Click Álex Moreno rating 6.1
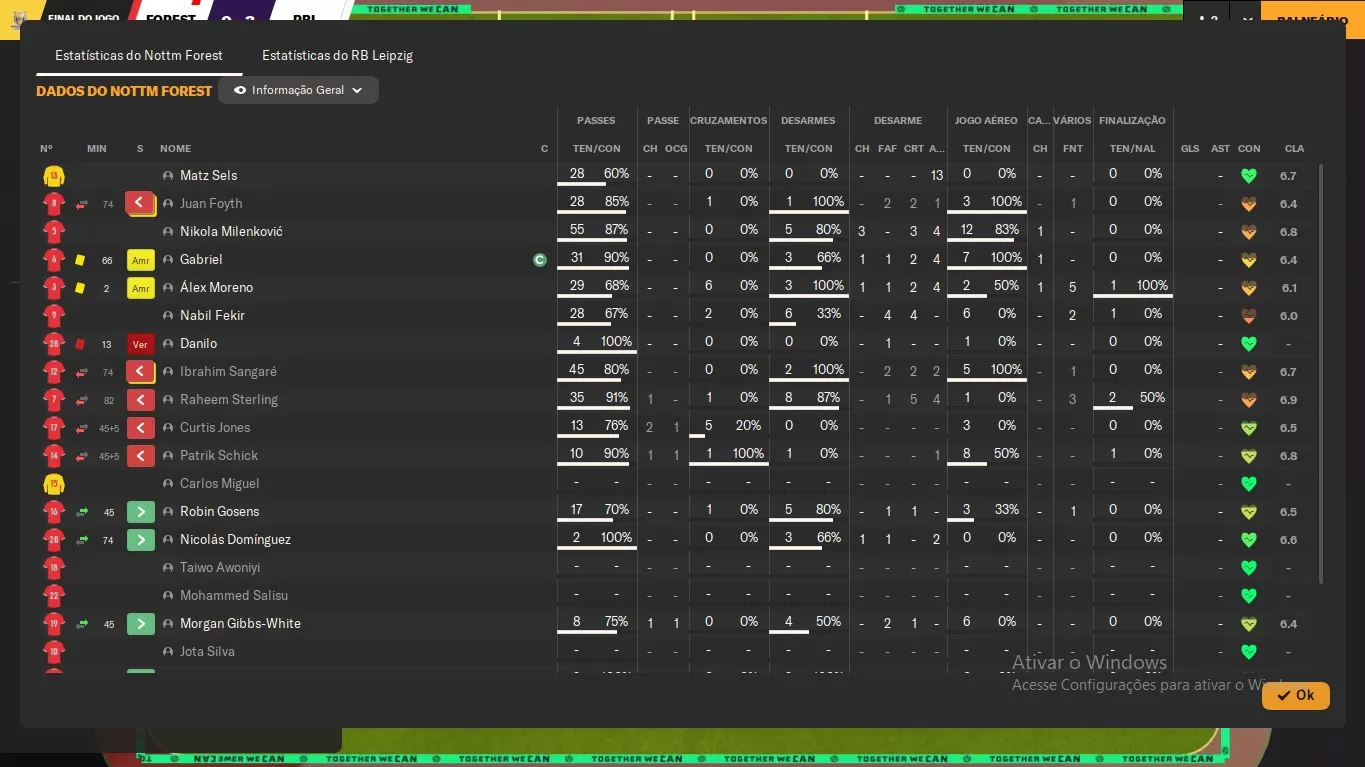The image size is (1365, 767). (x=1288, y=288)
